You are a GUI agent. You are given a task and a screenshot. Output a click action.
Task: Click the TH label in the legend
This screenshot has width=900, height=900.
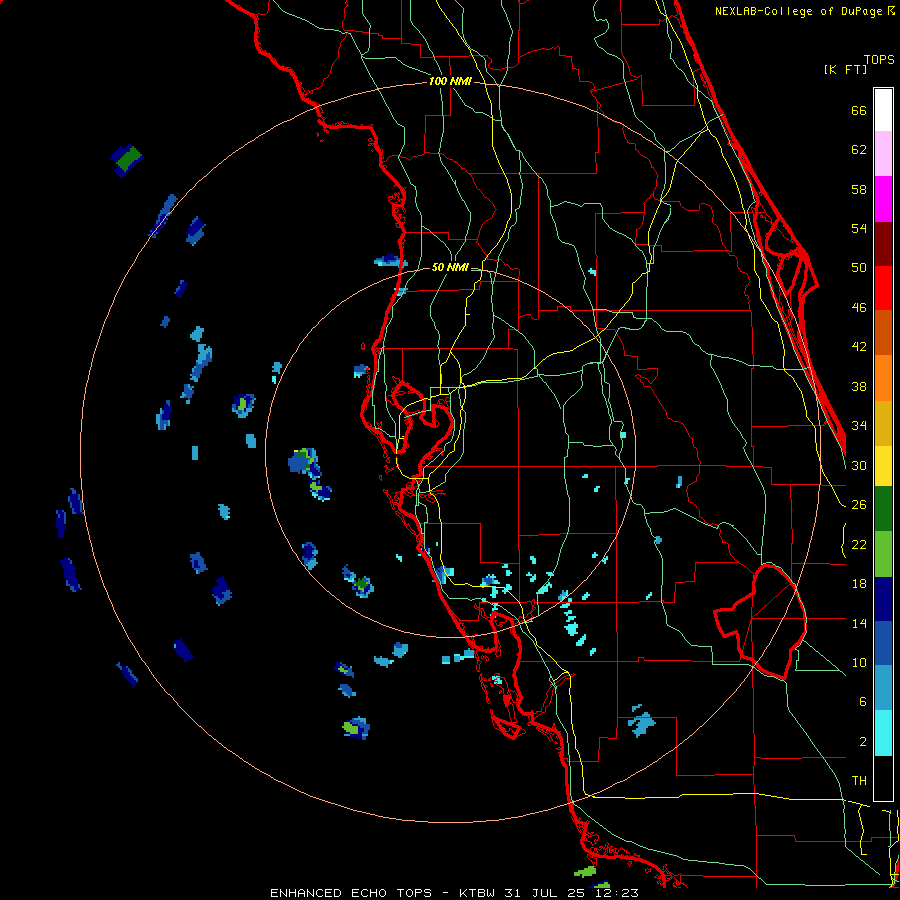[859, 781]
